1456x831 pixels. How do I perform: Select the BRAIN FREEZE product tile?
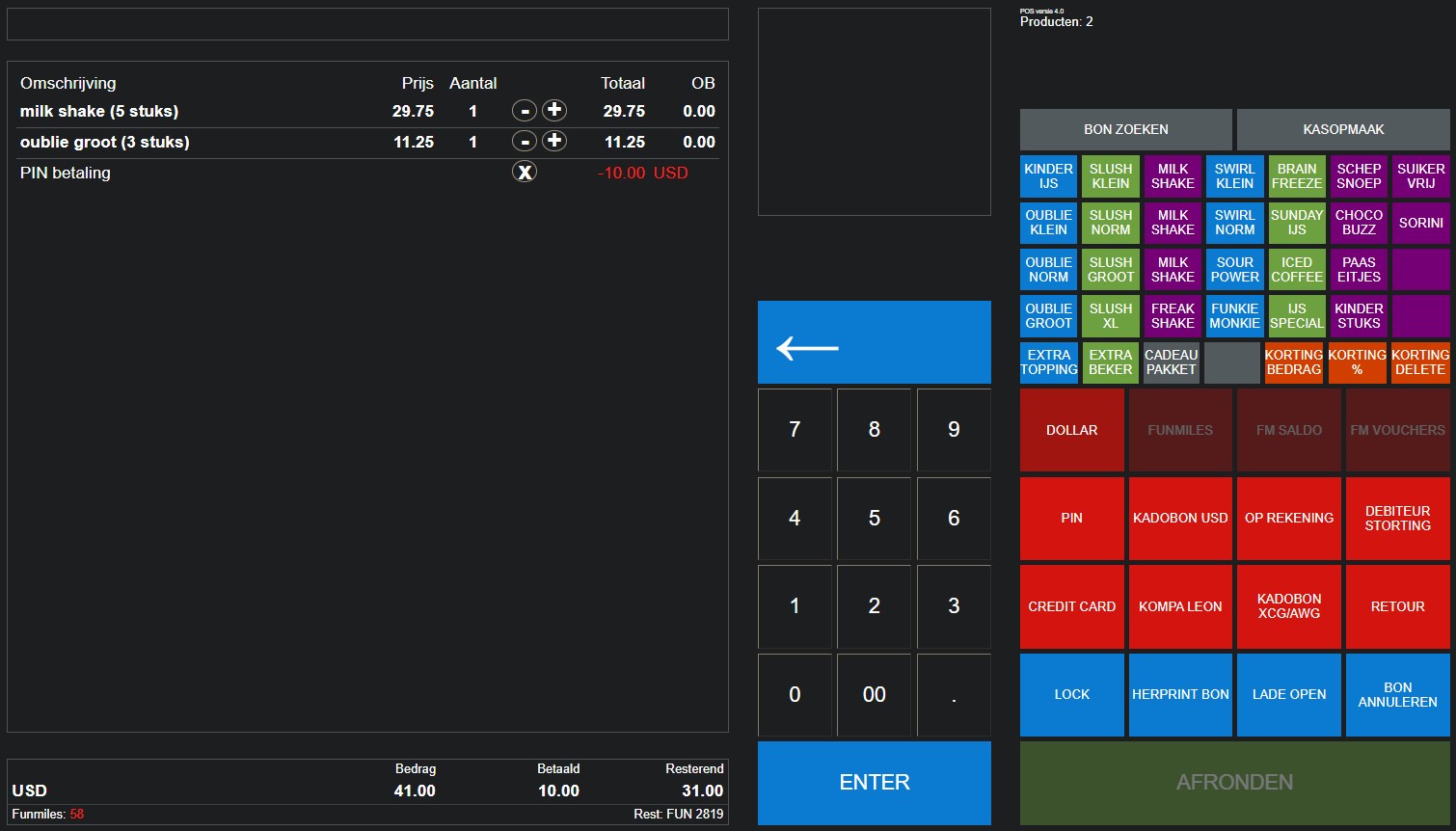(x=1296, y=176)
